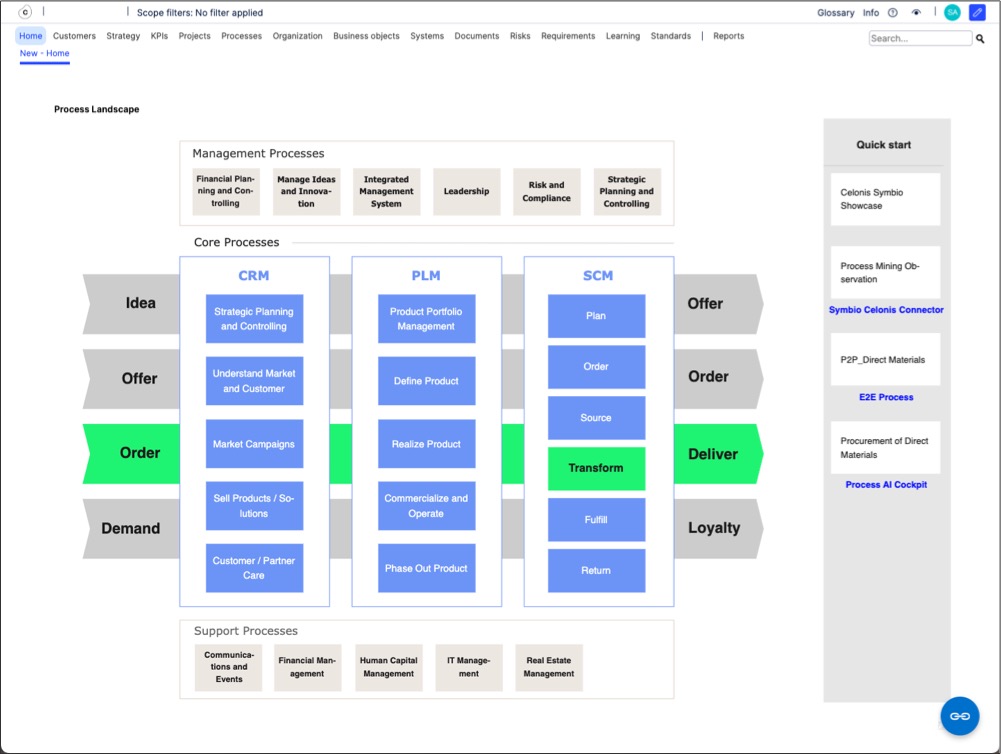Open Celonis Symbio Showcase card
This screenshot has width=1001, height=754.
click(885, 199)
